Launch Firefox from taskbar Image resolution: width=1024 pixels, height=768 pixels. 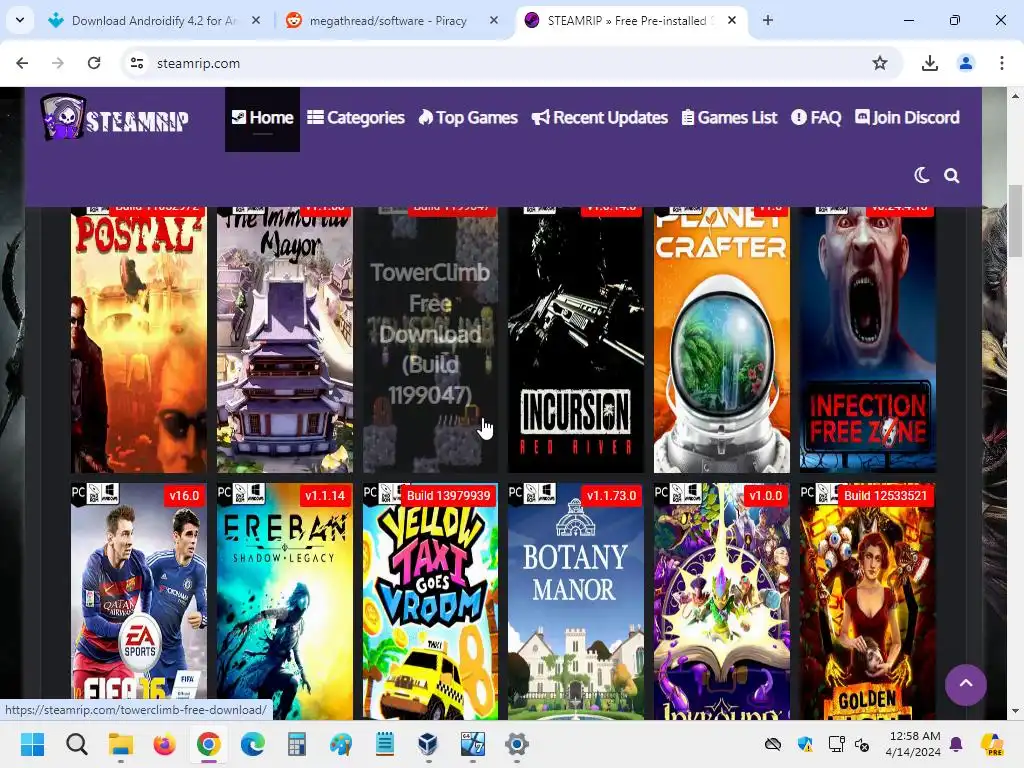click(165, 744)
